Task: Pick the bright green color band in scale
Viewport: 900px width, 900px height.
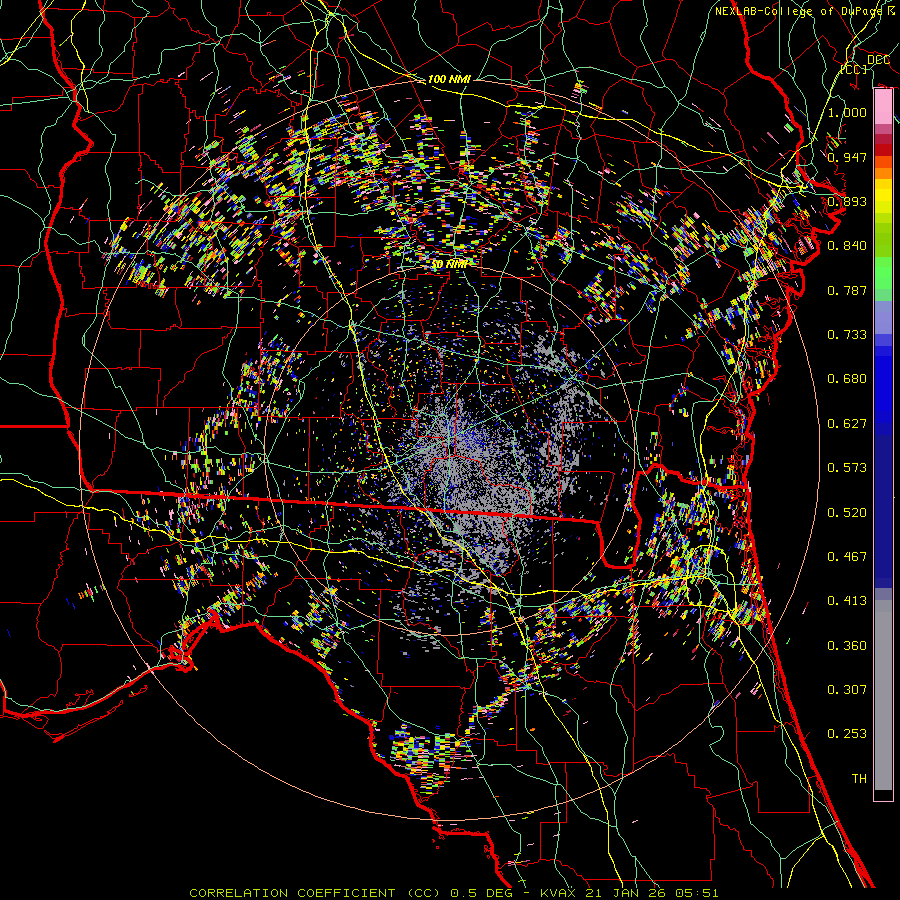Action: [x=883, y=273]
